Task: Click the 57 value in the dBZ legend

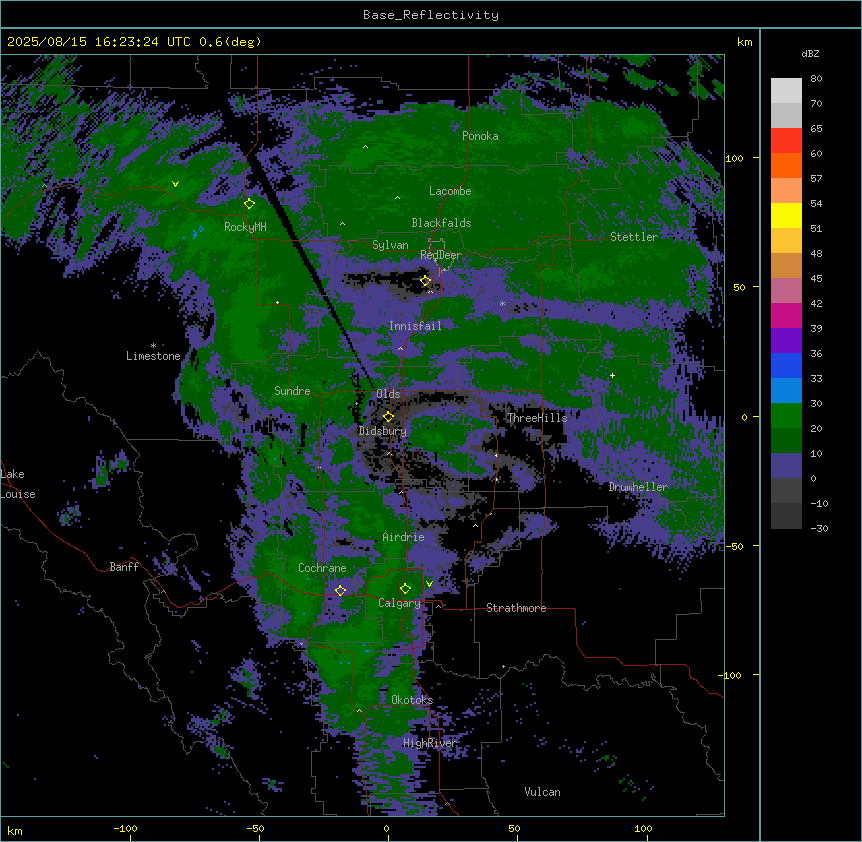Action: [816, 179]
